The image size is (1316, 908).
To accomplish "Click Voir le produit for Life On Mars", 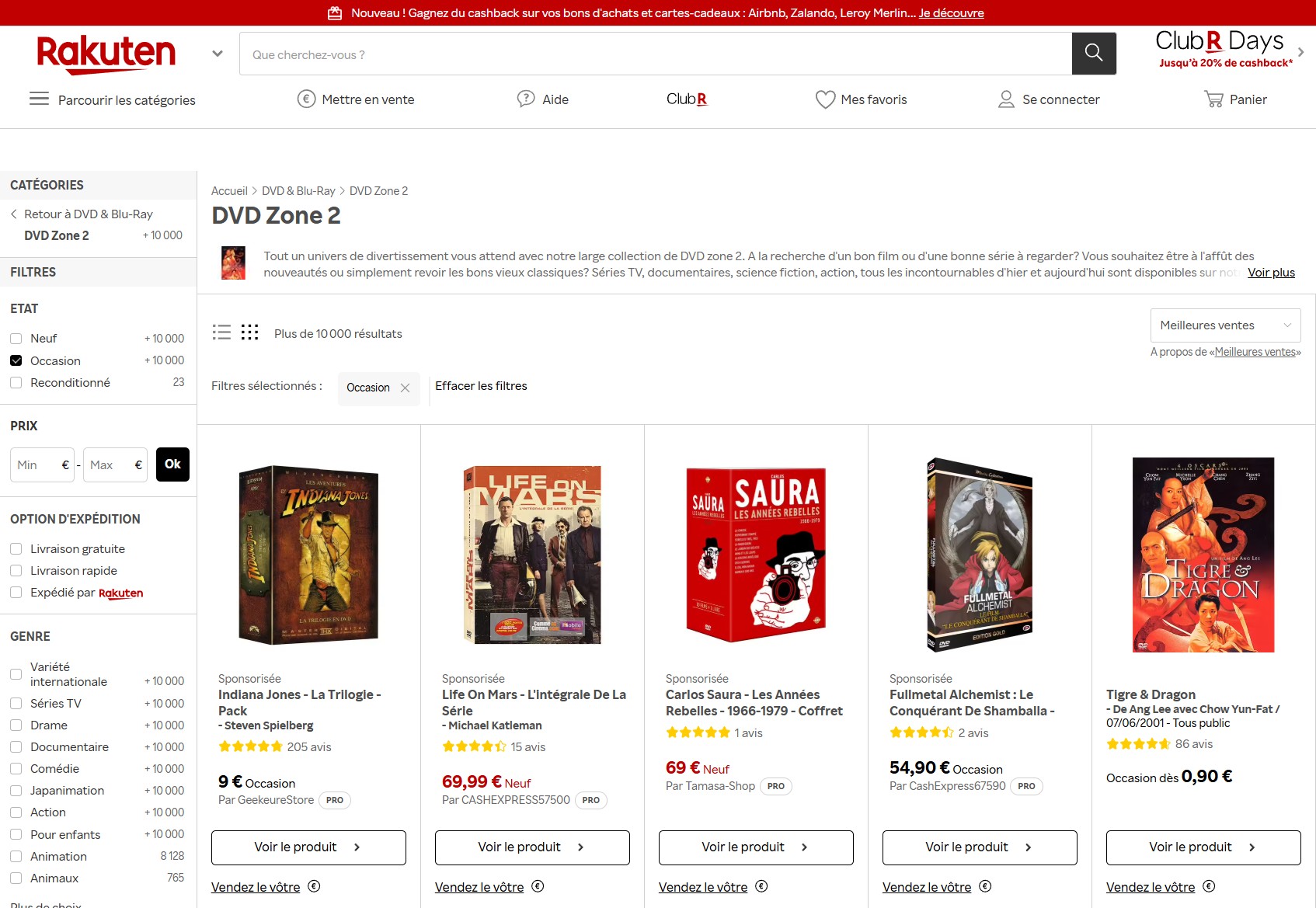I will pos(532,847).
